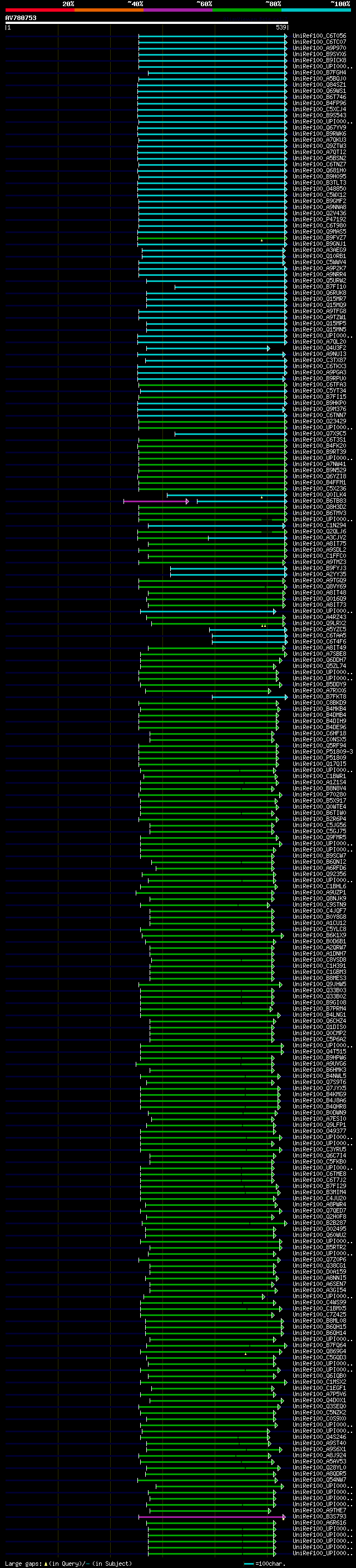Click the UniRef100_B3TLT3 label
Viewport: 356px width, 1568px height.
[x=319, y=182]
